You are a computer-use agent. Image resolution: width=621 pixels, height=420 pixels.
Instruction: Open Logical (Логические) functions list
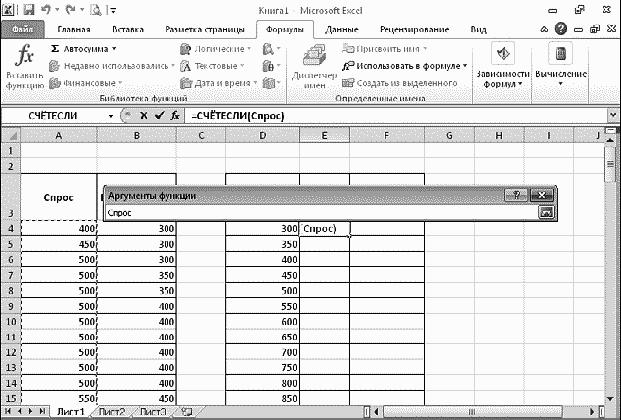215,49
